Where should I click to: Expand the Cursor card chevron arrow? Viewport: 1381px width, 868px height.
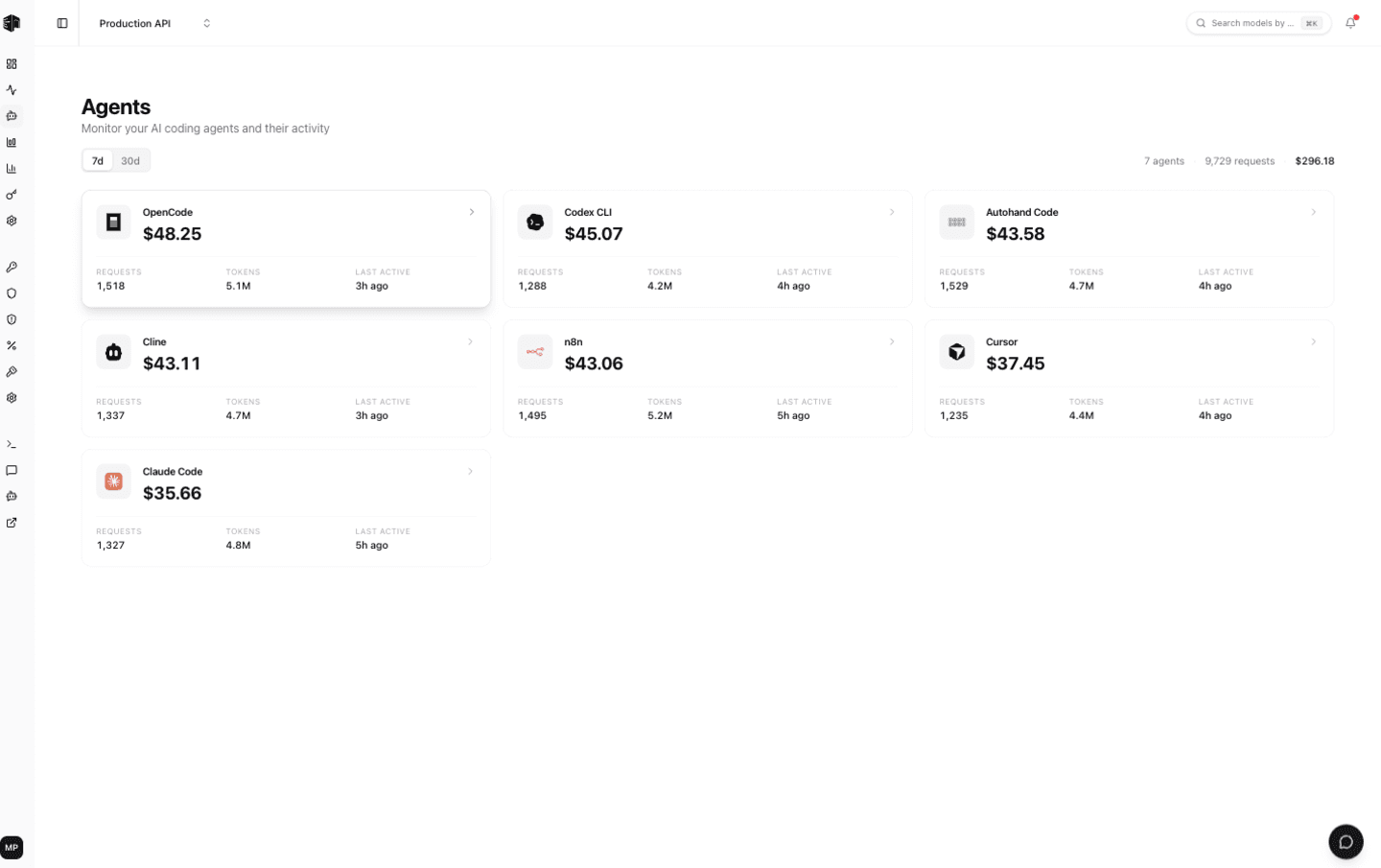coord(1313,341)
